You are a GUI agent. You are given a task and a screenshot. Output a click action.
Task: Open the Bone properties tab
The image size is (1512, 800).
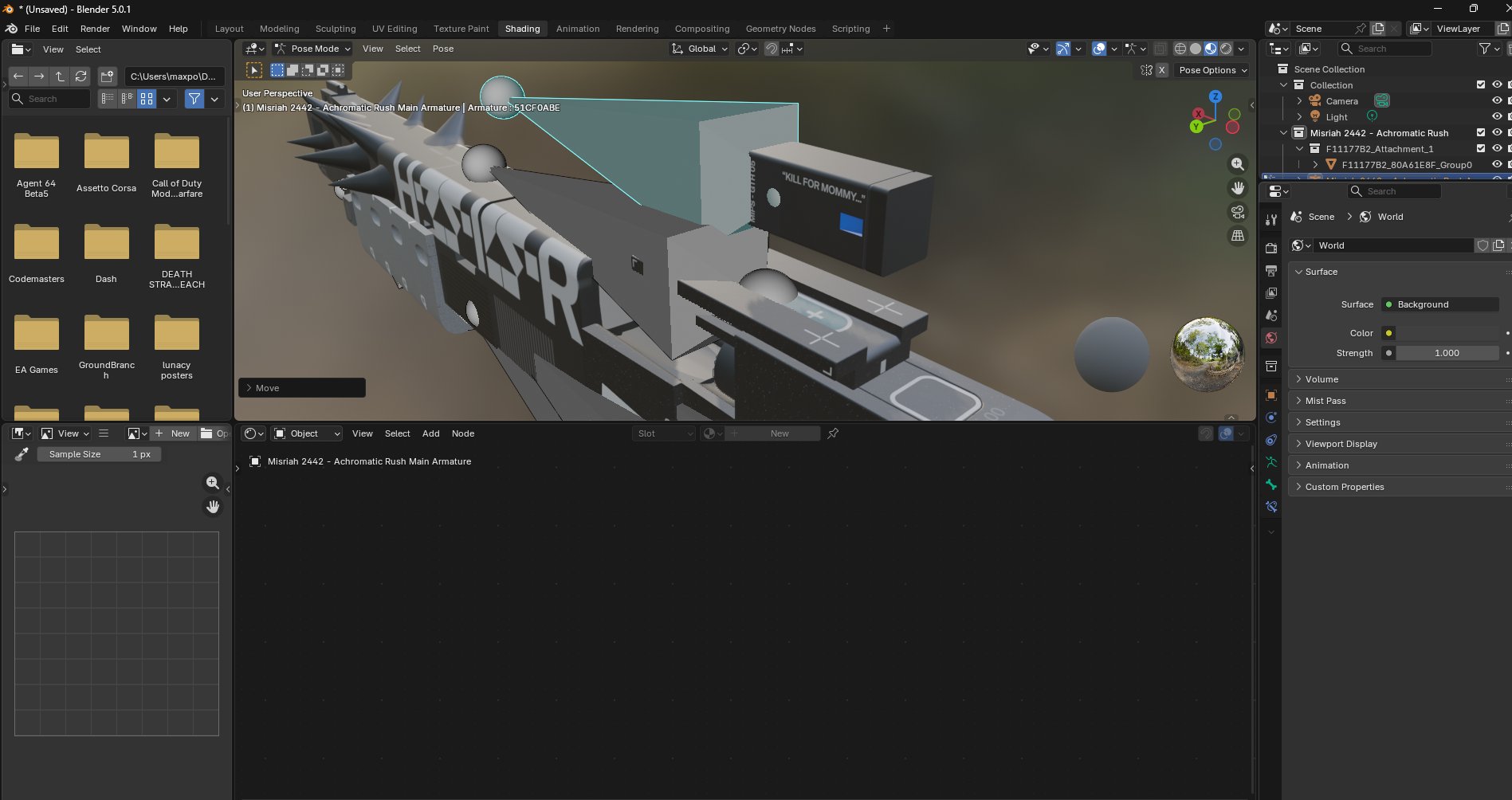pyautogui.click(x=1271, y=484)
